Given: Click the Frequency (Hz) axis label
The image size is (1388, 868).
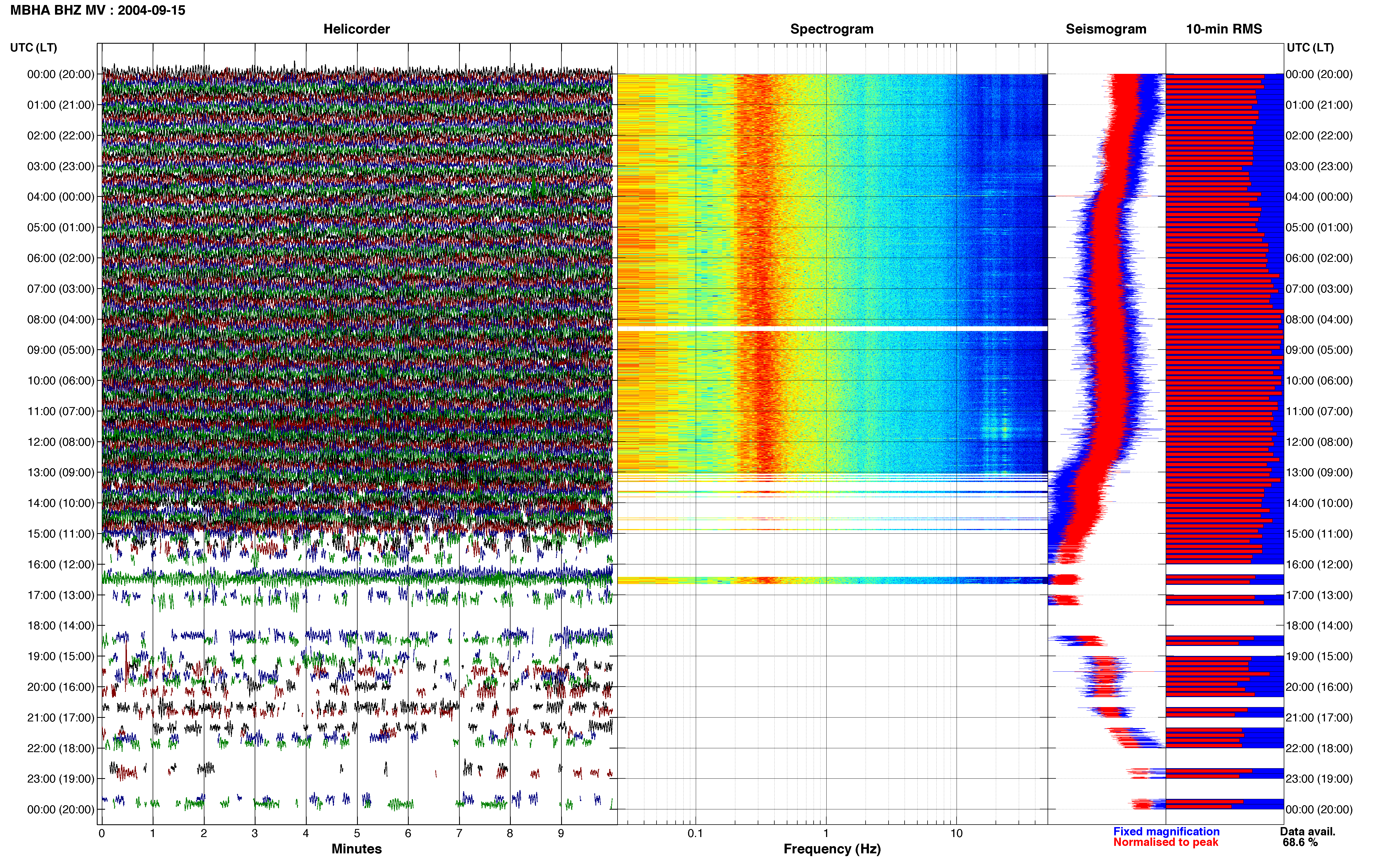Looking at the screenshot, I should (x=832, y=848).
